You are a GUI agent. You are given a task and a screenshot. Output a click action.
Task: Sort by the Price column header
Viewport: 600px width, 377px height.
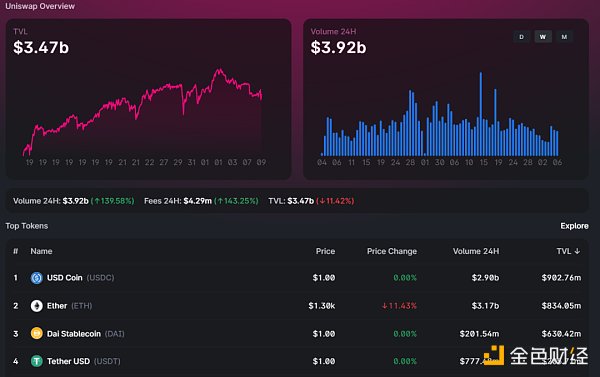tap(325, 251)
